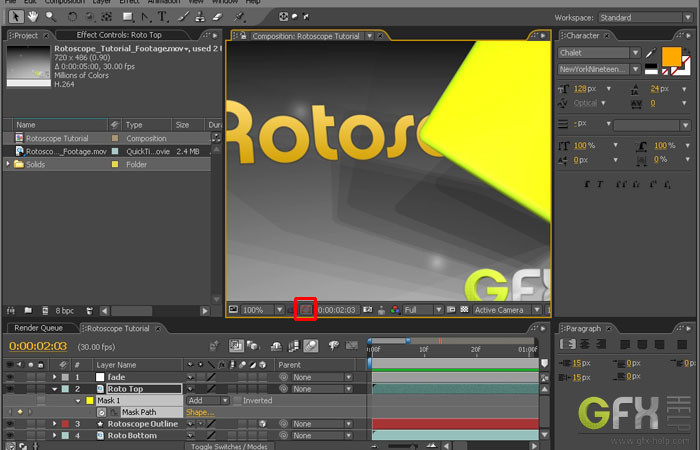Click the snapshot camera icon in viewer
The width and height of the screenshot is (700, 450).
pos(368,310)
